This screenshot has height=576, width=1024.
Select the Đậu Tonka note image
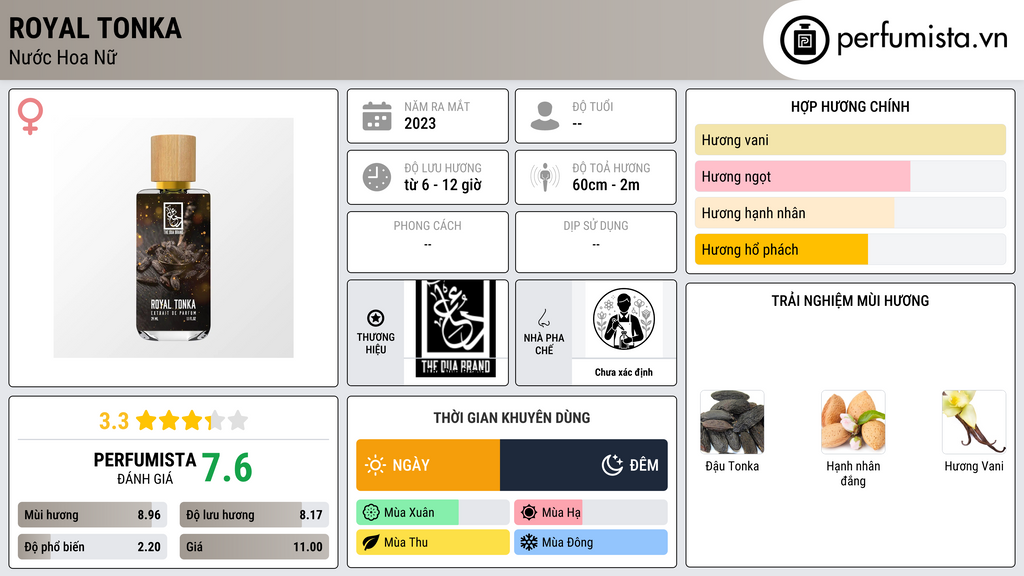[x=732, y=422]
